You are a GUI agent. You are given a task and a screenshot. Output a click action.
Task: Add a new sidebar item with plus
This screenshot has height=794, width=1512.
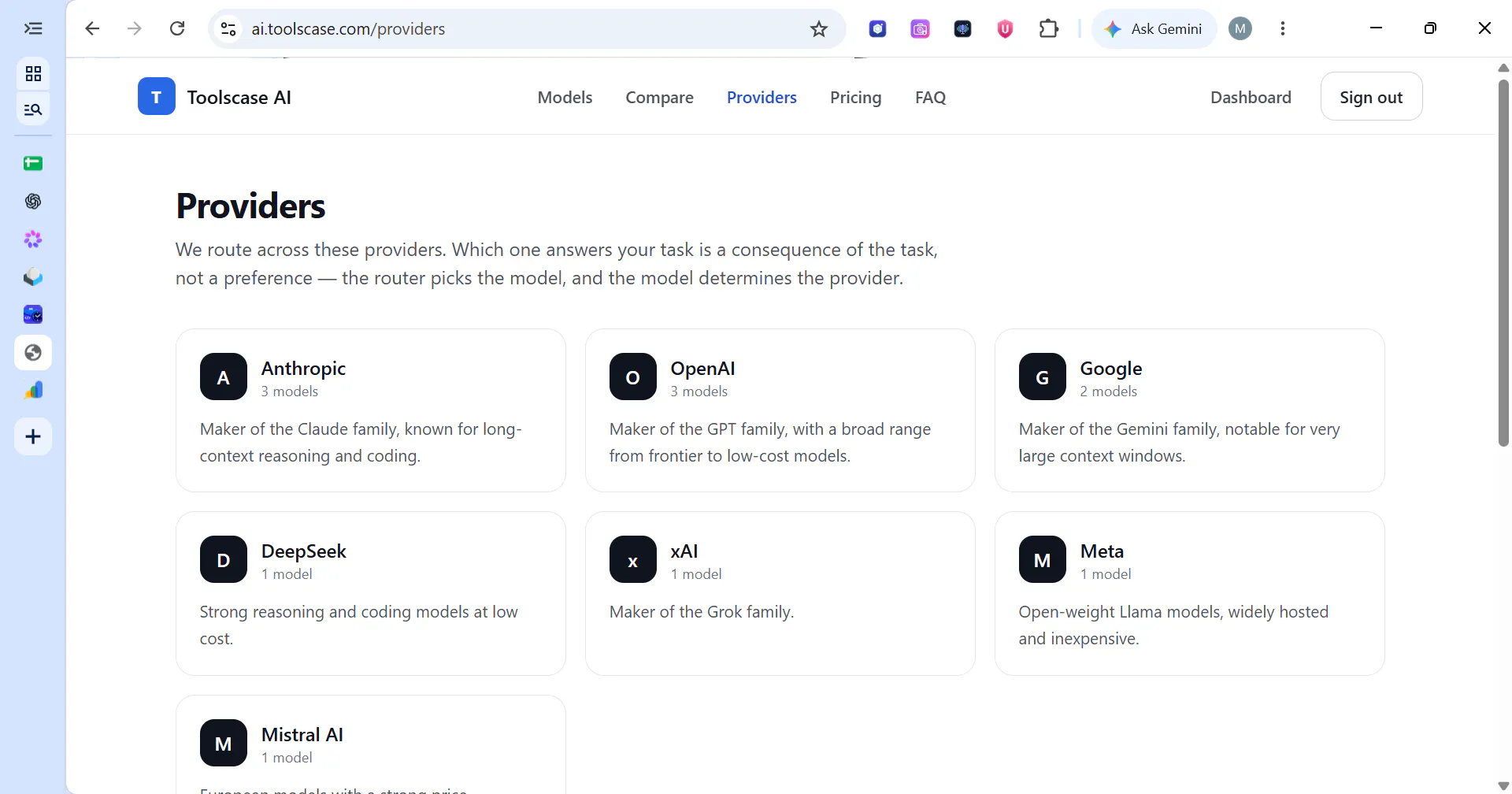click(x=33, y=436)
